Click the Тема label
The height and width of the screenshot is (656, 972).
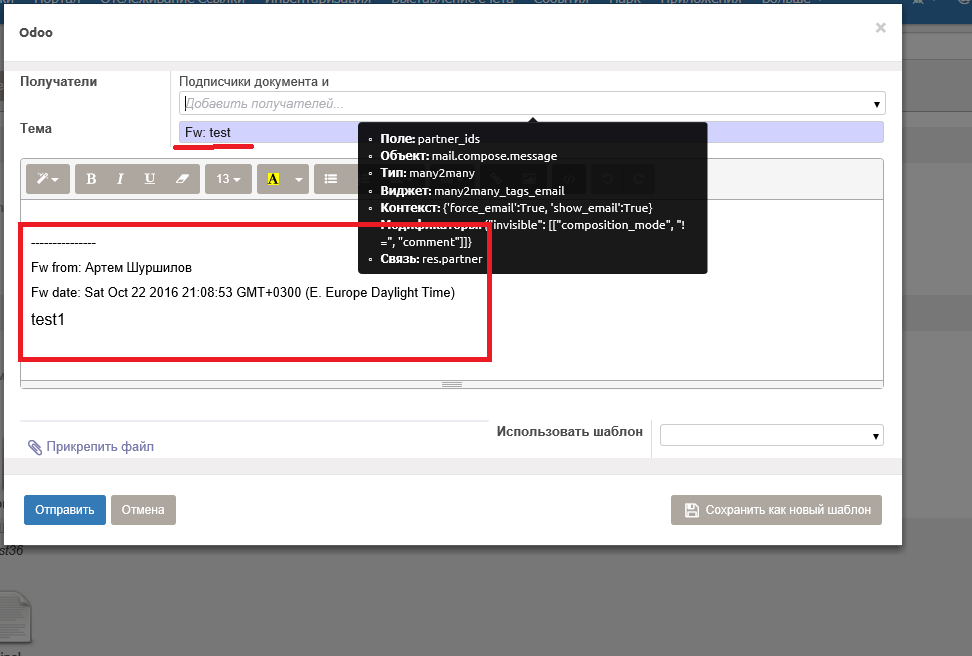[36, 128]
